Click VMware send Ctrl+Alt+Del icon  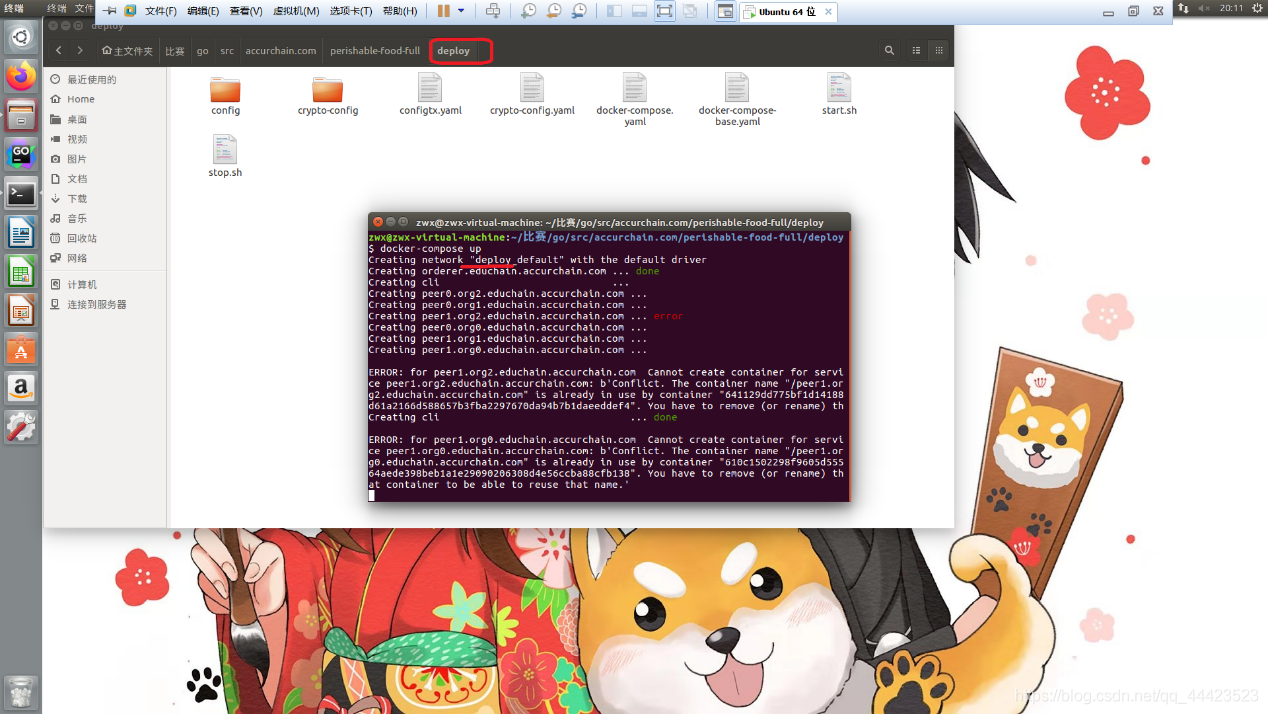point(493,11)
